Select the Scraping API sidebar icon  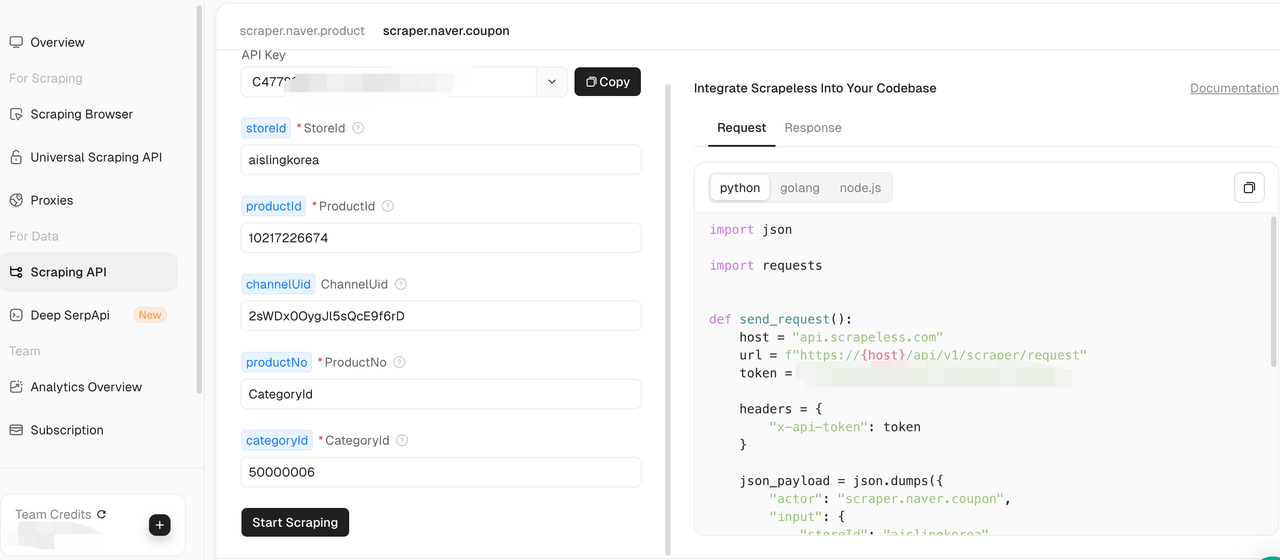coord(16,272)
